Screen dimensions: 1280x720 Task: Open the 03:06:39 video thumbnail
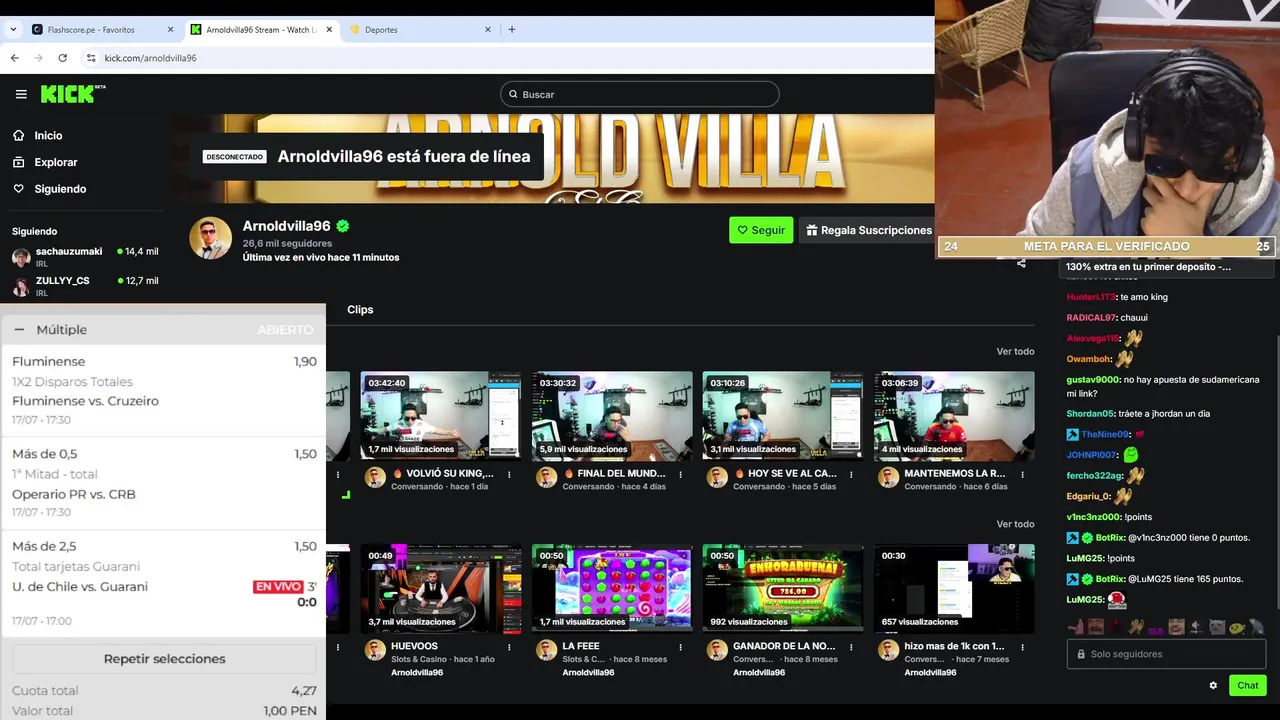click(x=954, y=416)
